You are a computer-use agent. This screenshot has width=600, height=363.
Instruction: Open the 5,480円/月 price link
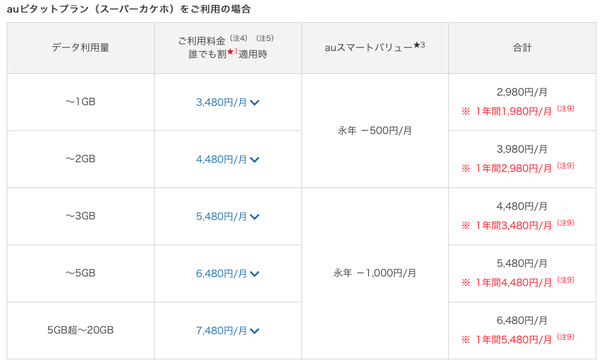click(222, 216)
